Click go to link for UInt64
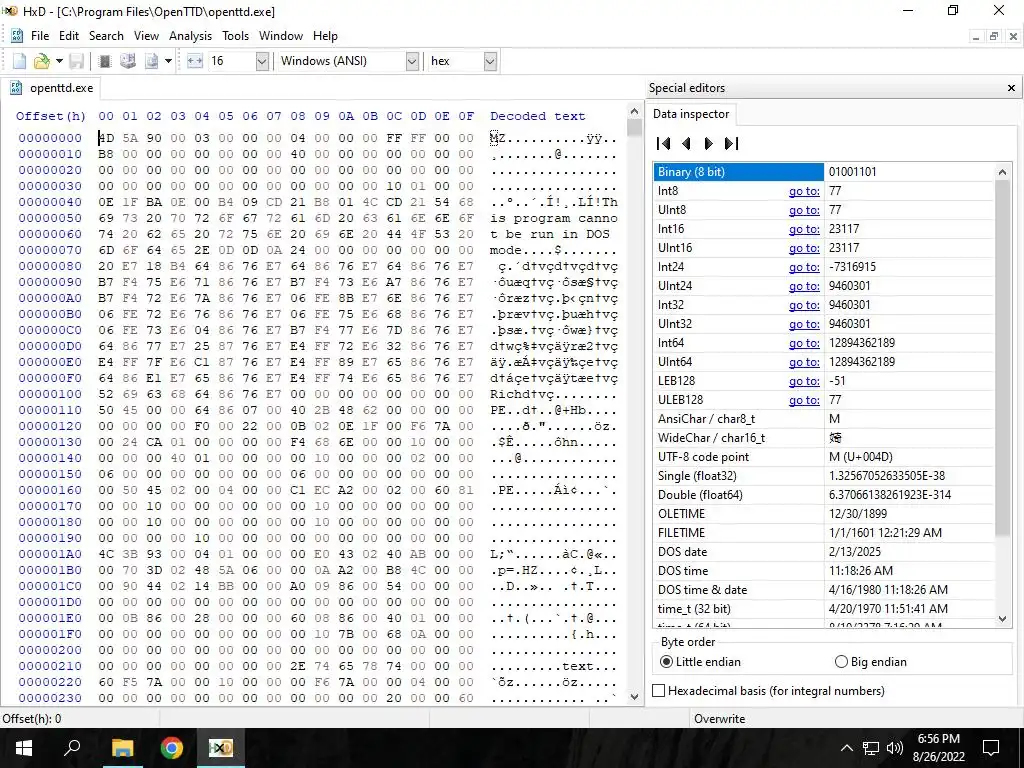The width and height of the screenshot is (1024, 768). (804, 362)
